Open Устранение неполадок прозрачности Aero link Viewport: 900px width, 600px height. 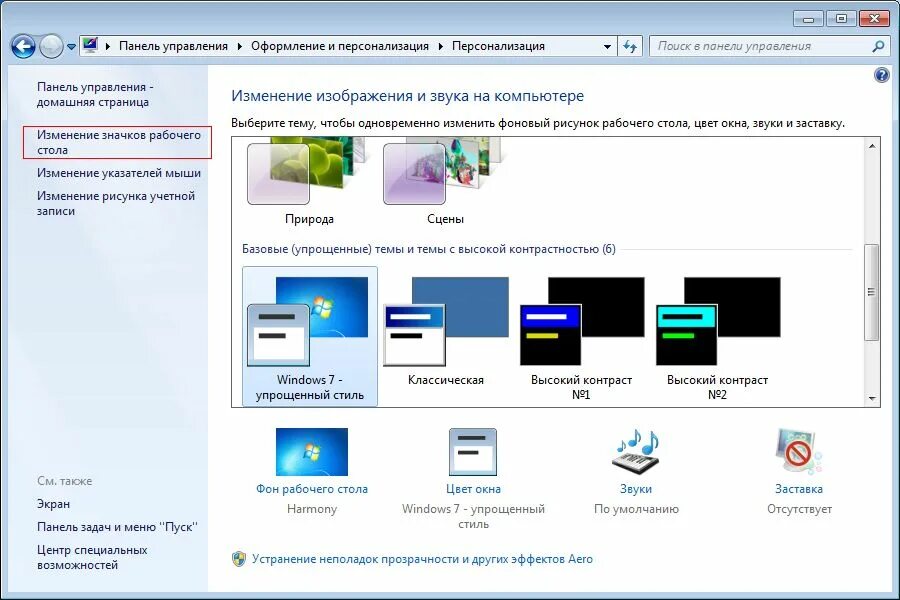coord(422,559)
